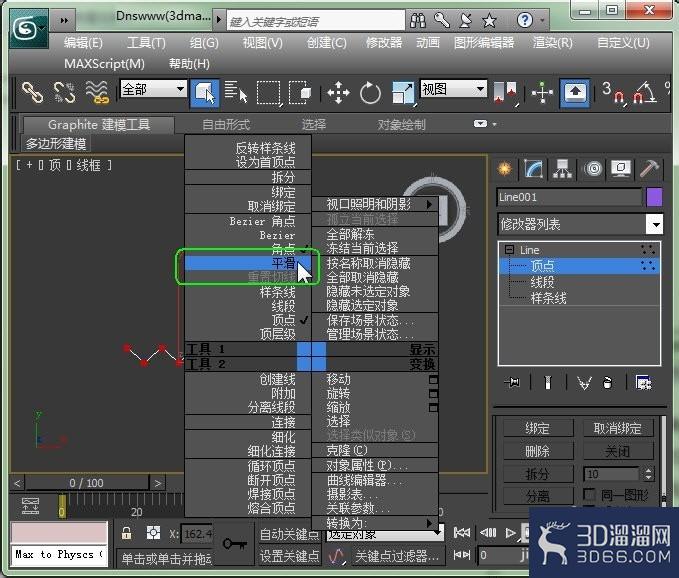The width and height of the screenshot is (679, 578).
Task: Open the 全部 selection filter dropdown
Action: 153,90
